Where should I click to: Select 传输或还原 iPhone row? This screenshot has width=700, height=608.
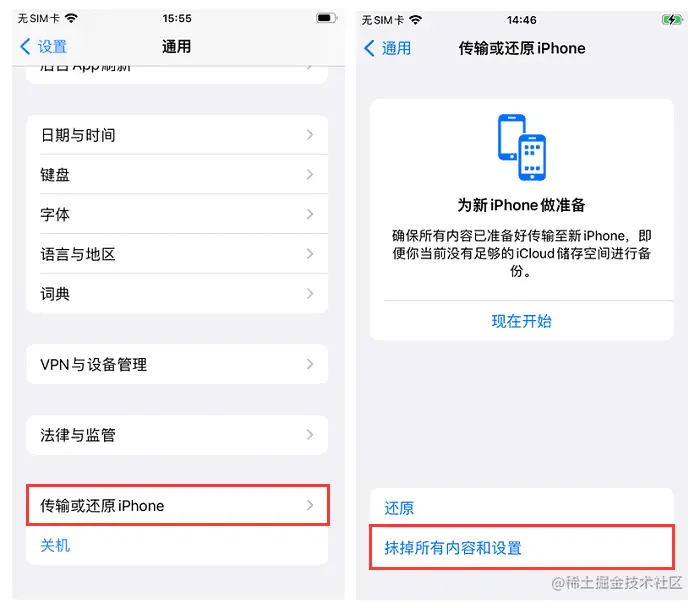tap(177, 505)
